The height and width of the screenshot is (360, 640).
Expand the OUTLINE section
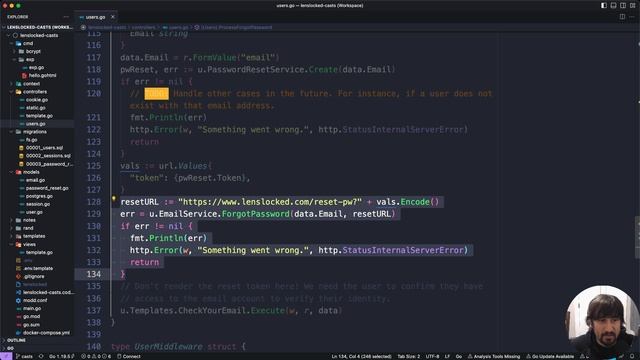[x=16, y=340]
